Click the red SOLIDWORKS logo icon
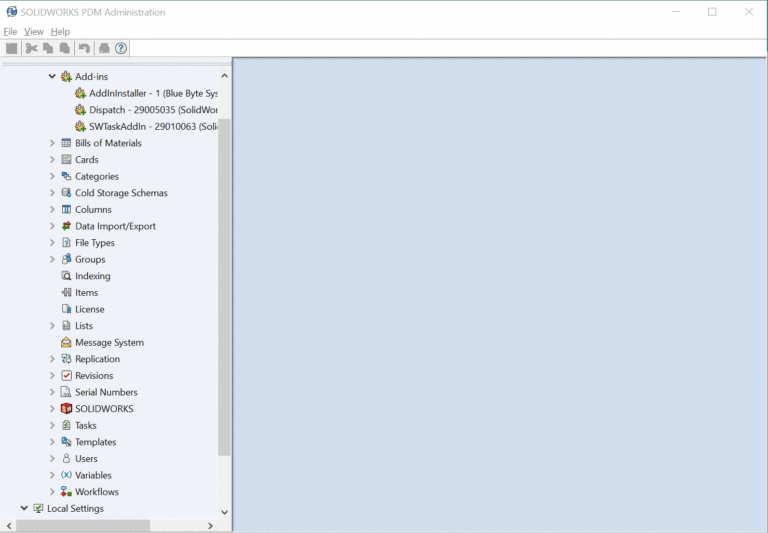This screenshot has height=533, width=768. coord(66,409)
